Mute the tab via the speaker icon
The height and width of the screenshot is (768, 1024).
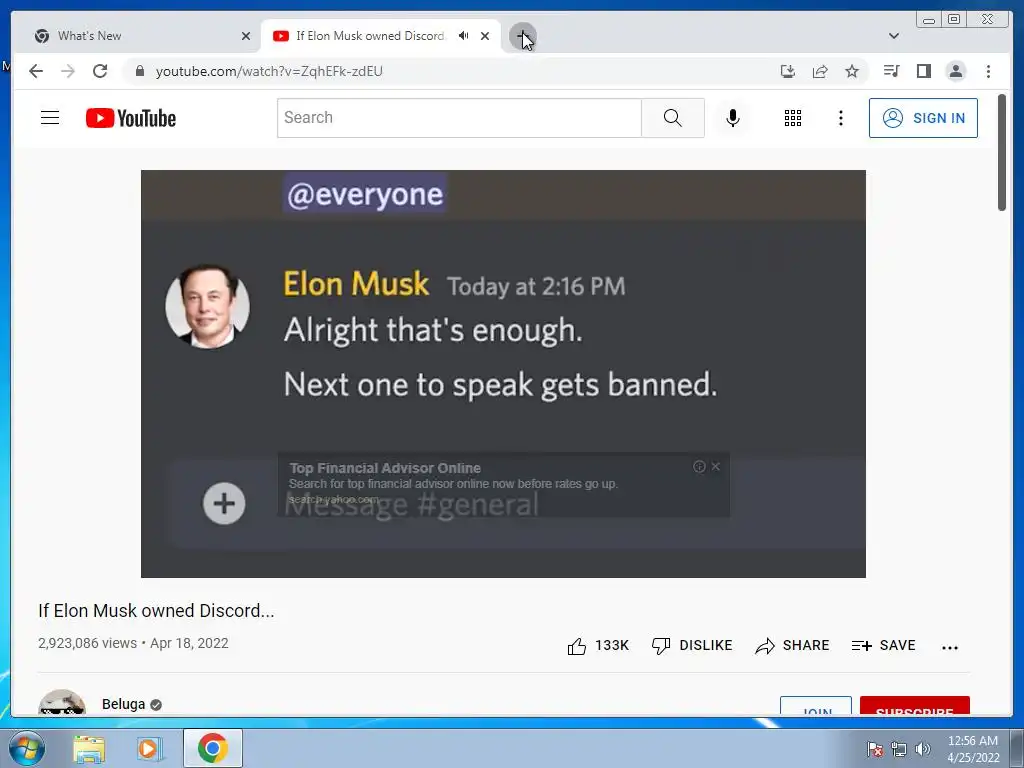(x=463, y=36)
